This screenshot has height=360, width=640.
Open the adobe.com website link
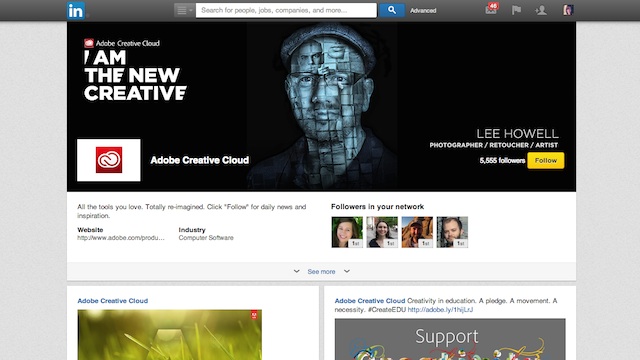(x=121, y=238)
